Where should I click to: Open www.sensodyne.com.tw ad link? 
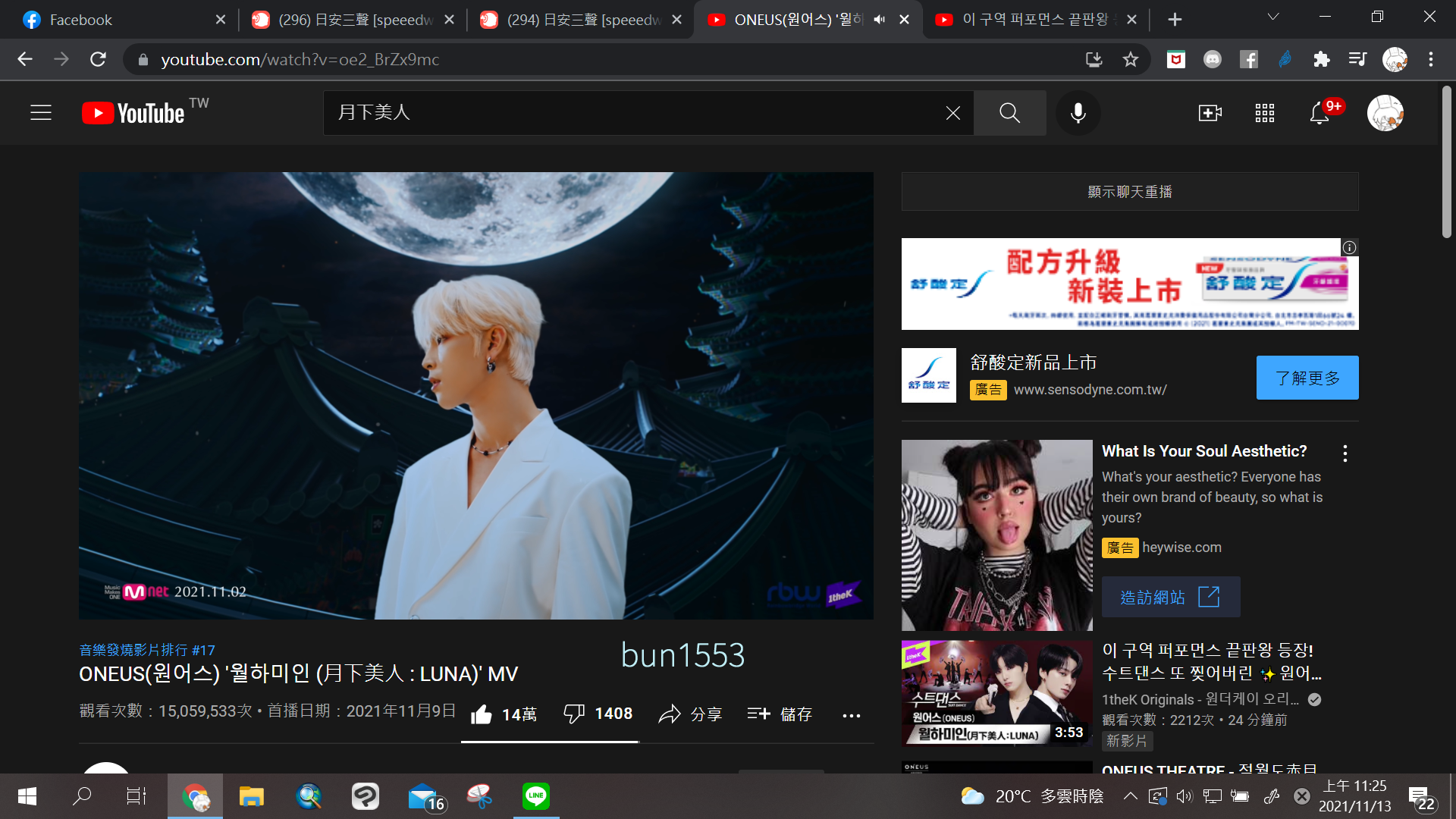[1090, 390]
